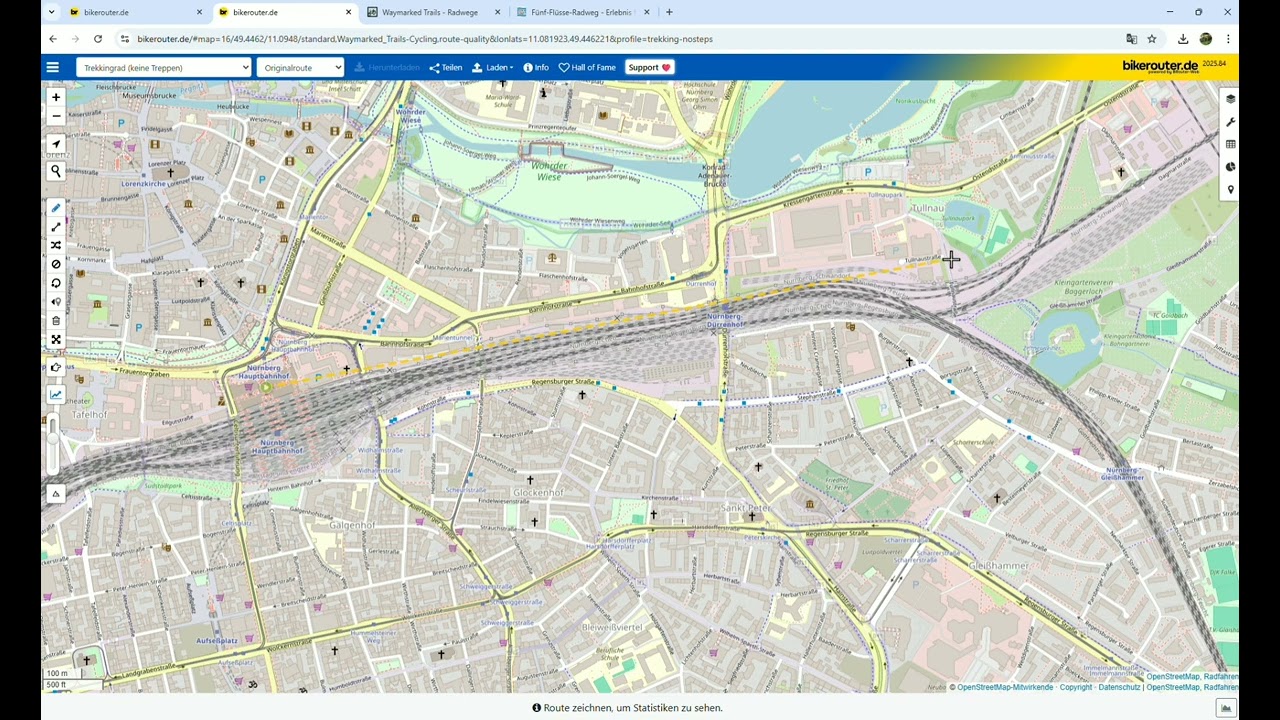Image resolution: width=1280 pixels, height=720 pixels.
Task: Open the Originalroute alternative dropdown
Action: coord(300,67)
